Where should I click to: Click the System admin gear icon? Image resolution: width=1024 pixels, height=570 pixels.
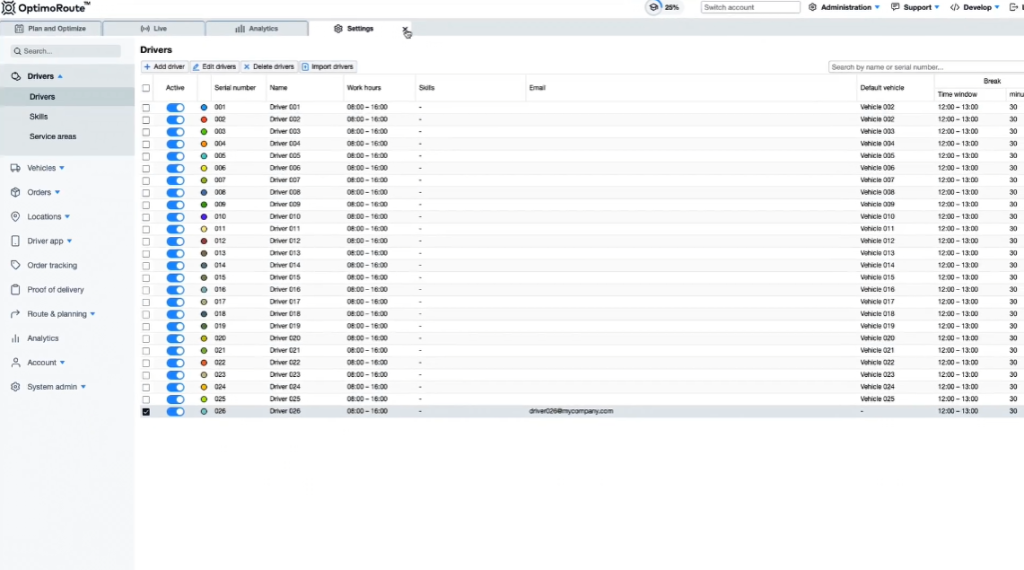[16, 387]
